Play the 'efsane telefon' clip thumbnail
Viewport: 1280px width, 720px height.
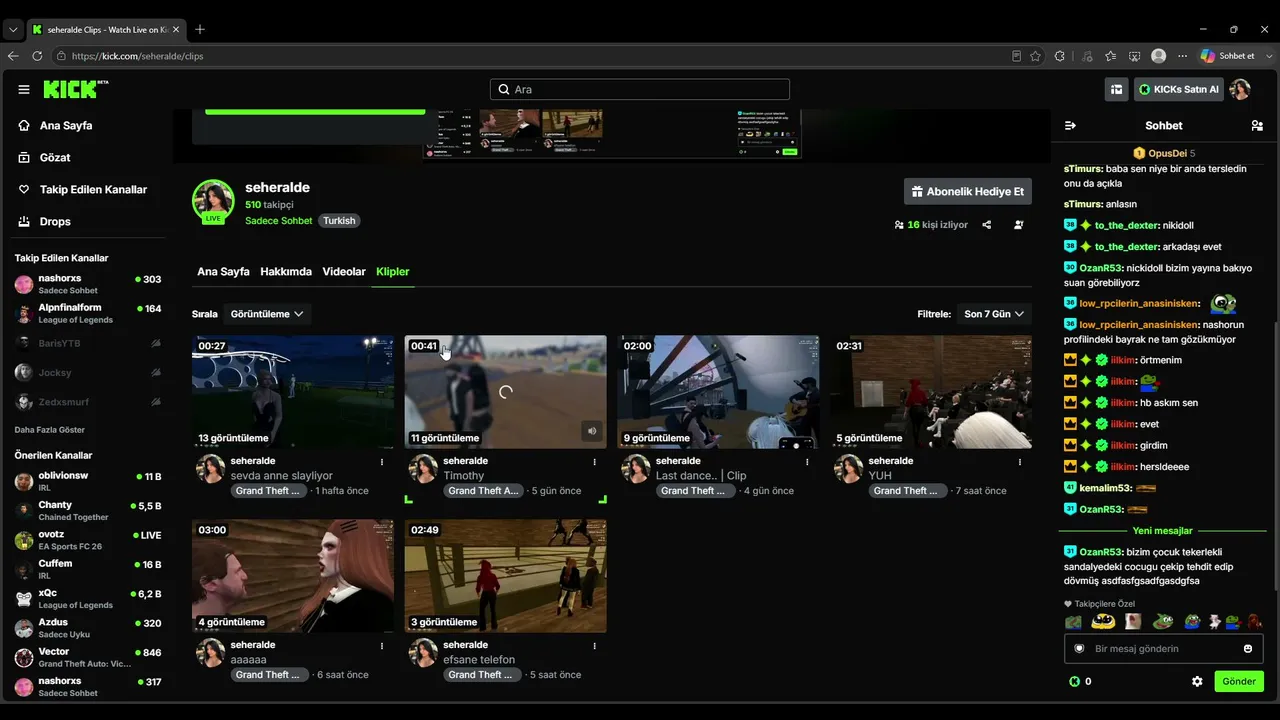coord(505,576)
